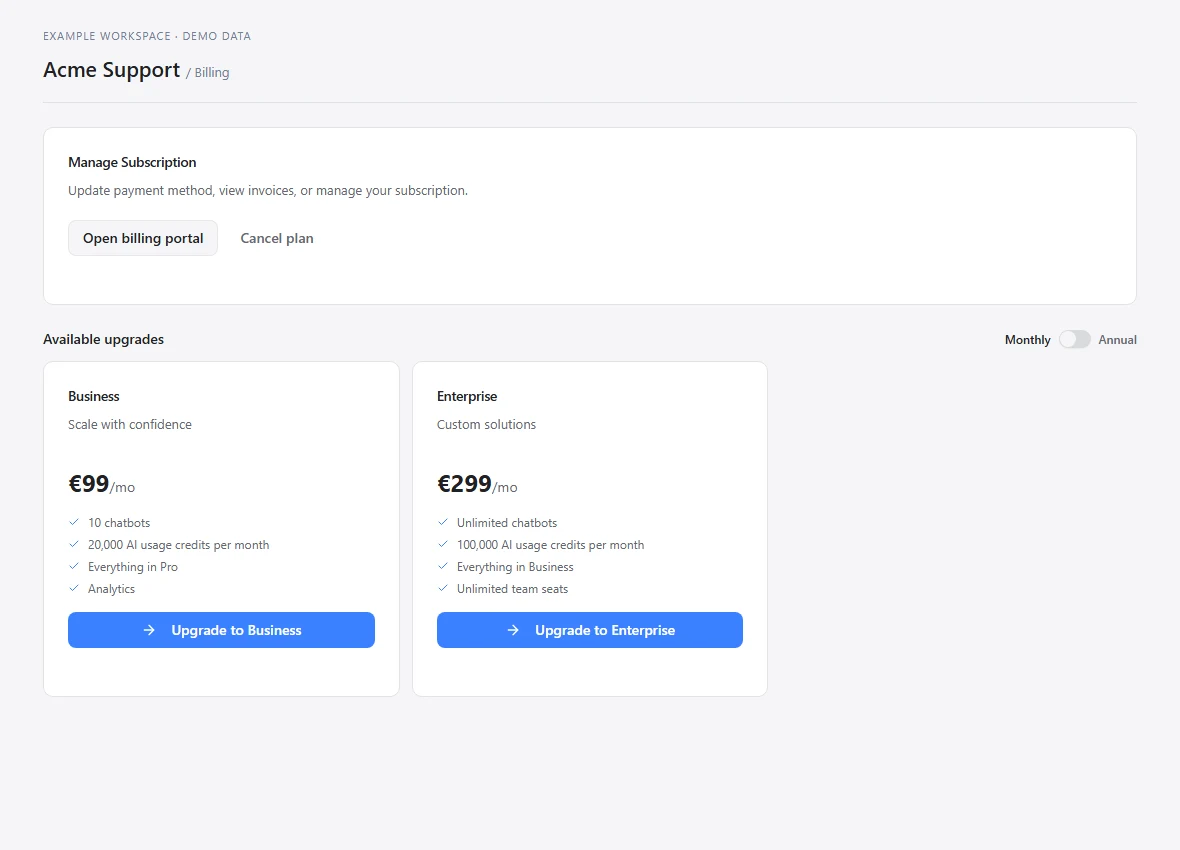Viewport: 1180px width, 850px height.
Task: Click checkmark beside Everything in Business
Action: pyautogui.click(x=442, y=565)
